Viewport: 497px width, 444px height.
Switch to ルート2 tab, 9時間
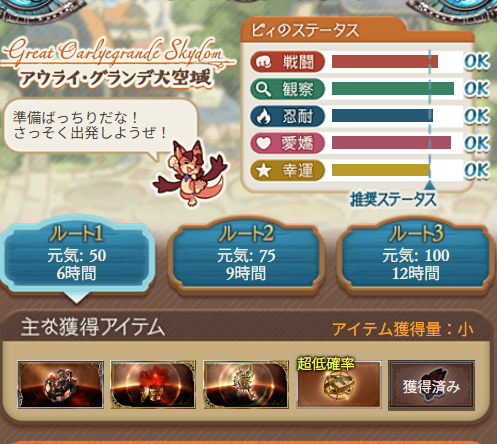pyautogui.click(x=246, y=256)
